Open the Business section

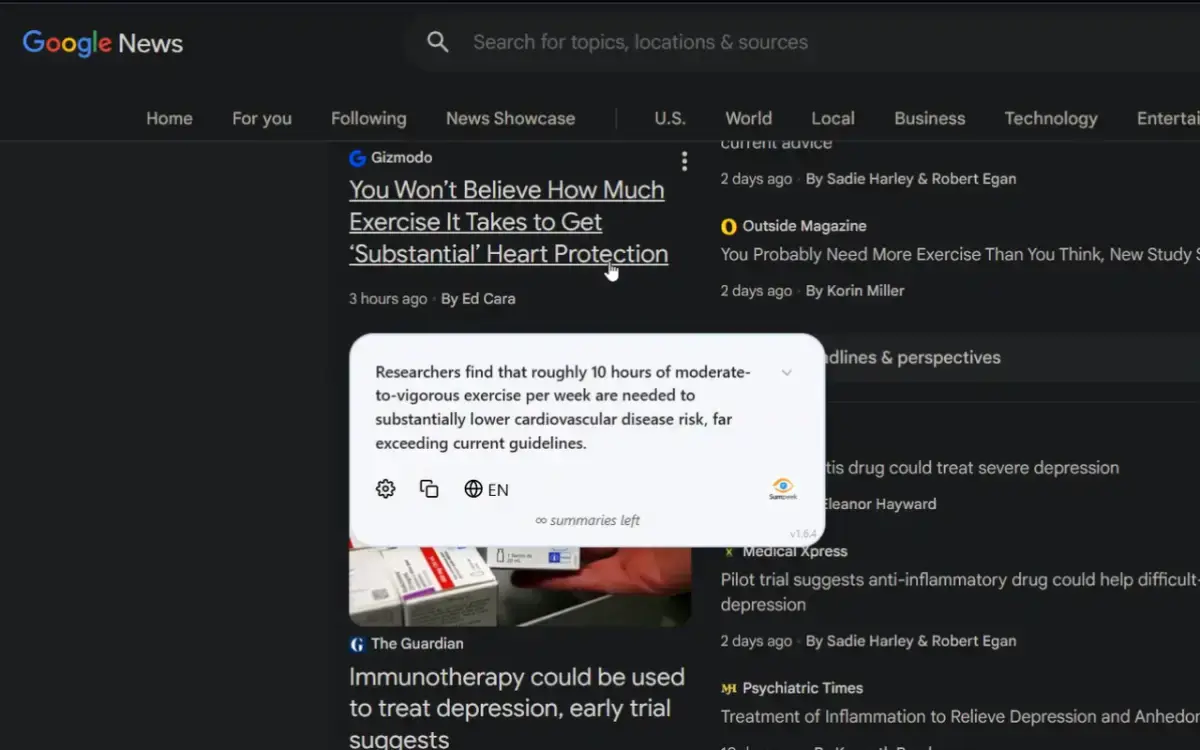pyautogui.click(x=930, y=118)
